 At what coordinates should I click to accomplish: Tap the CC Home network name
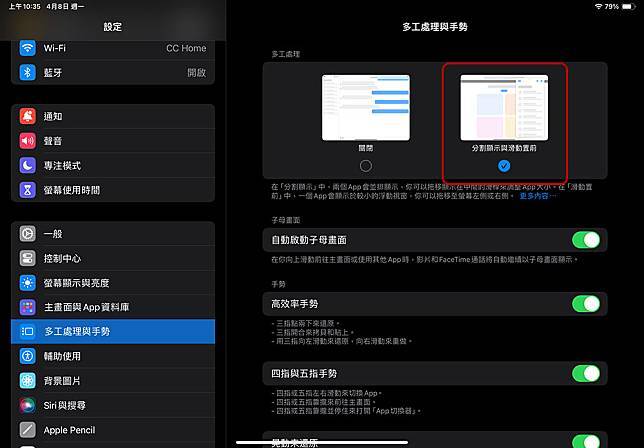tap(186, 48)
